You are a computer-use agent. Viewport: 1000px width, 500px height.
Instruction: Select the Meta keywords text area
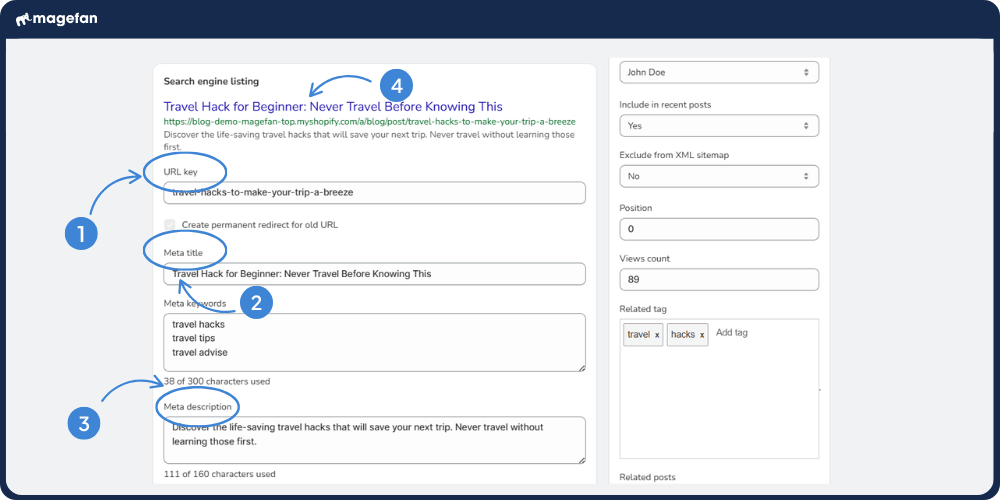pos(374,342)
